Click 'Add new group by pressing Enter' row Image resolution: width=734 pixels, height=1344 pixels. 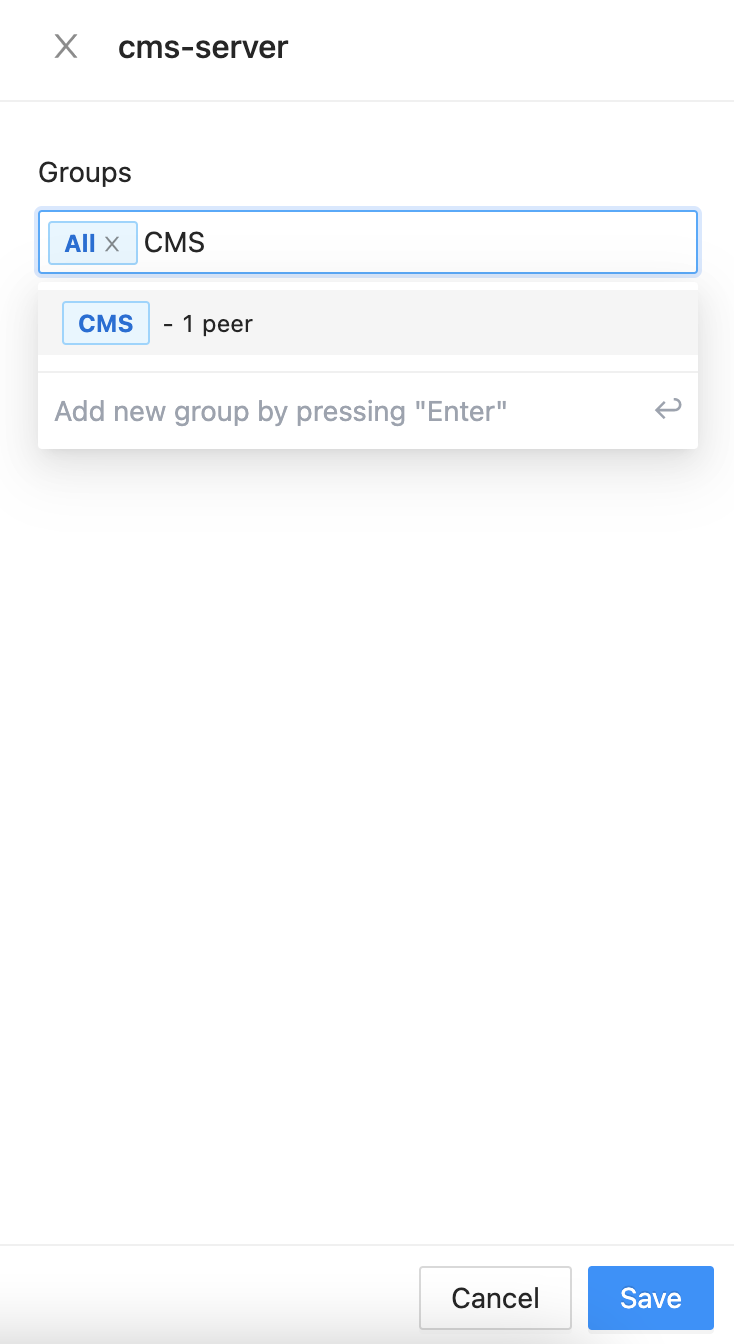click(x=281, y=411)
